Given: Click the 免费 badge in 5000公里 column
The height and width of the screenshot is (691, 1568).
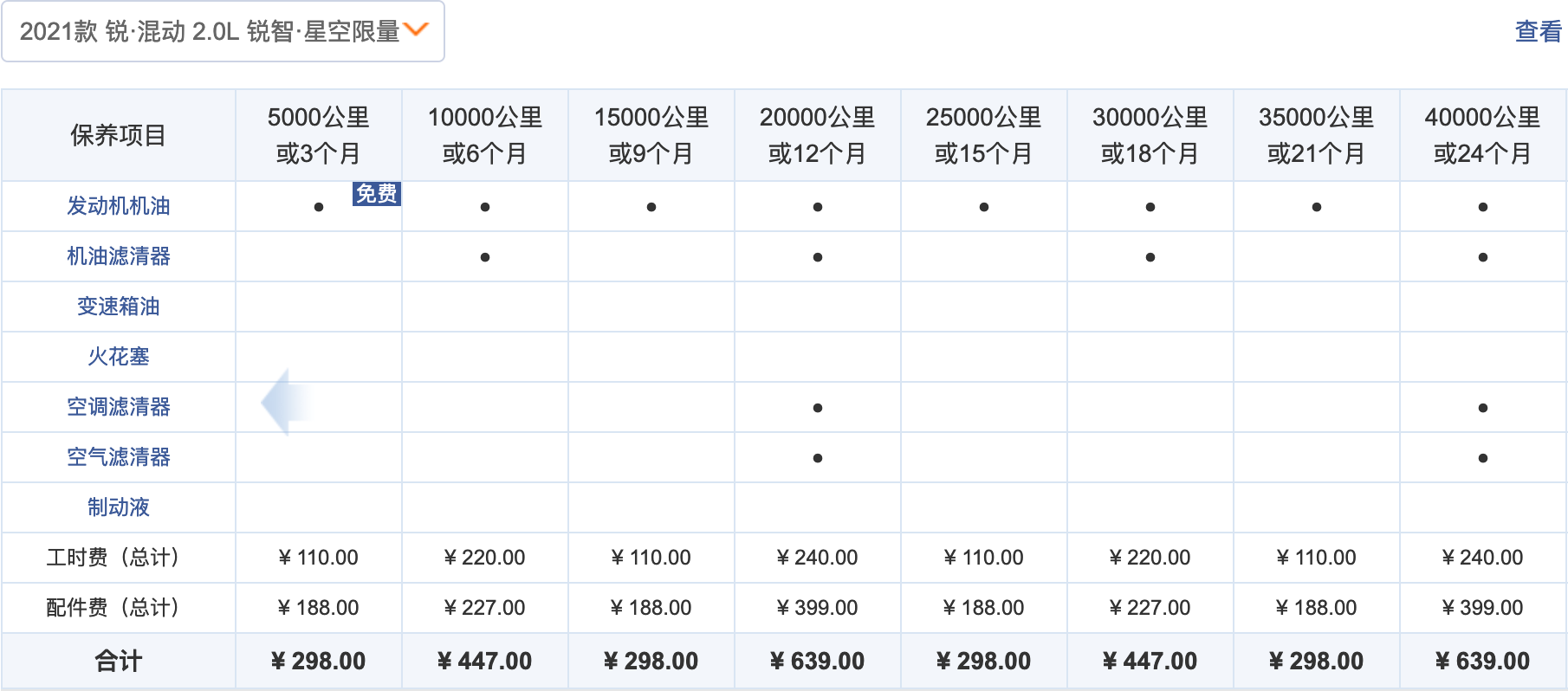Looking at the screenshot, I should (376, 193).
